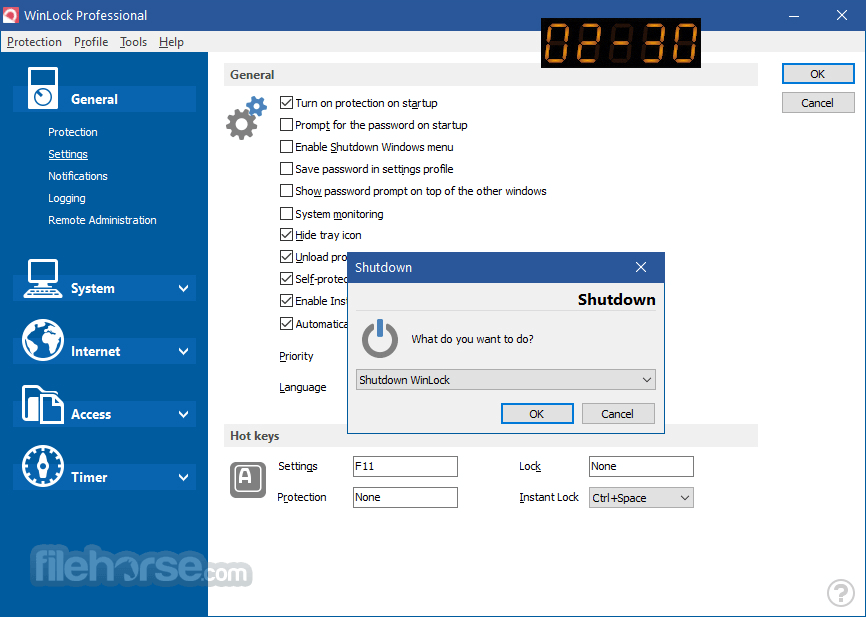Screen dimensions: 866x617
Task: Open Settings page in sidebar
Action: [x=68, y=154]
